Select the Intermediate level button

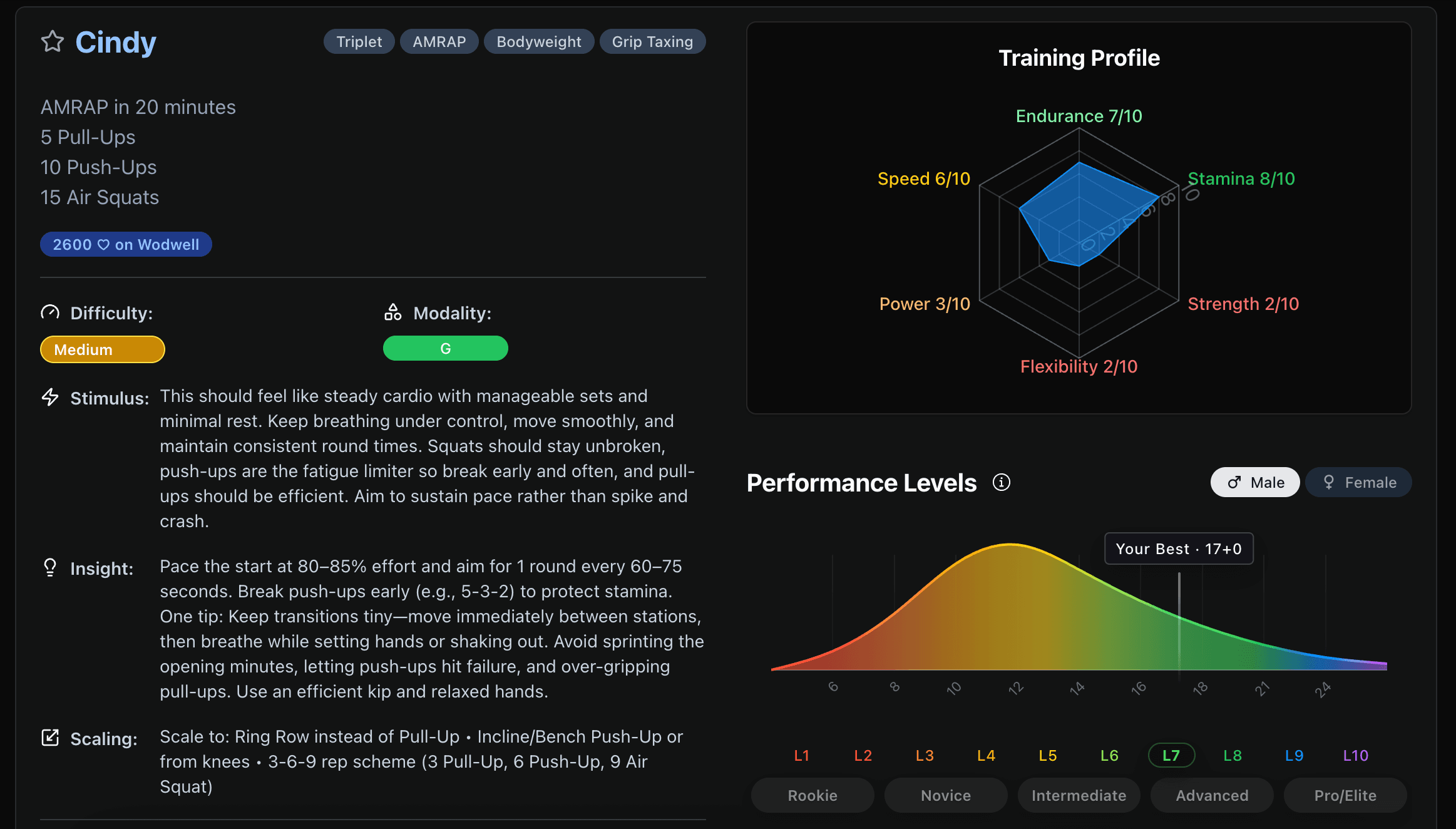pos(1079,795)
